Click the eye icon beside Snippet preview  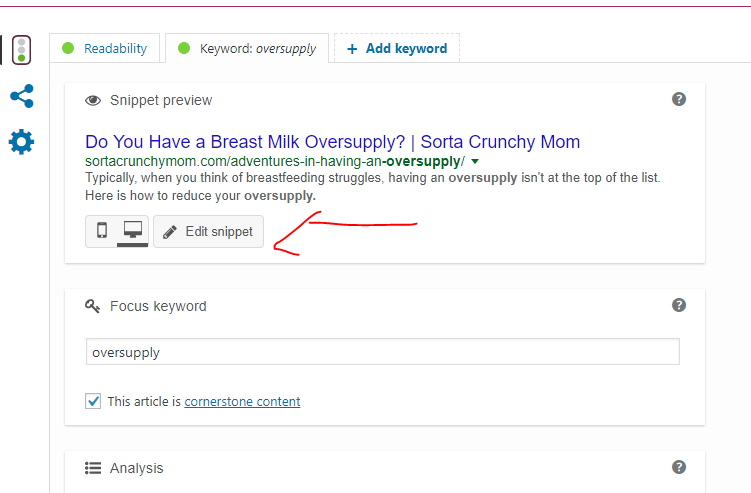[x=93, y=101]
